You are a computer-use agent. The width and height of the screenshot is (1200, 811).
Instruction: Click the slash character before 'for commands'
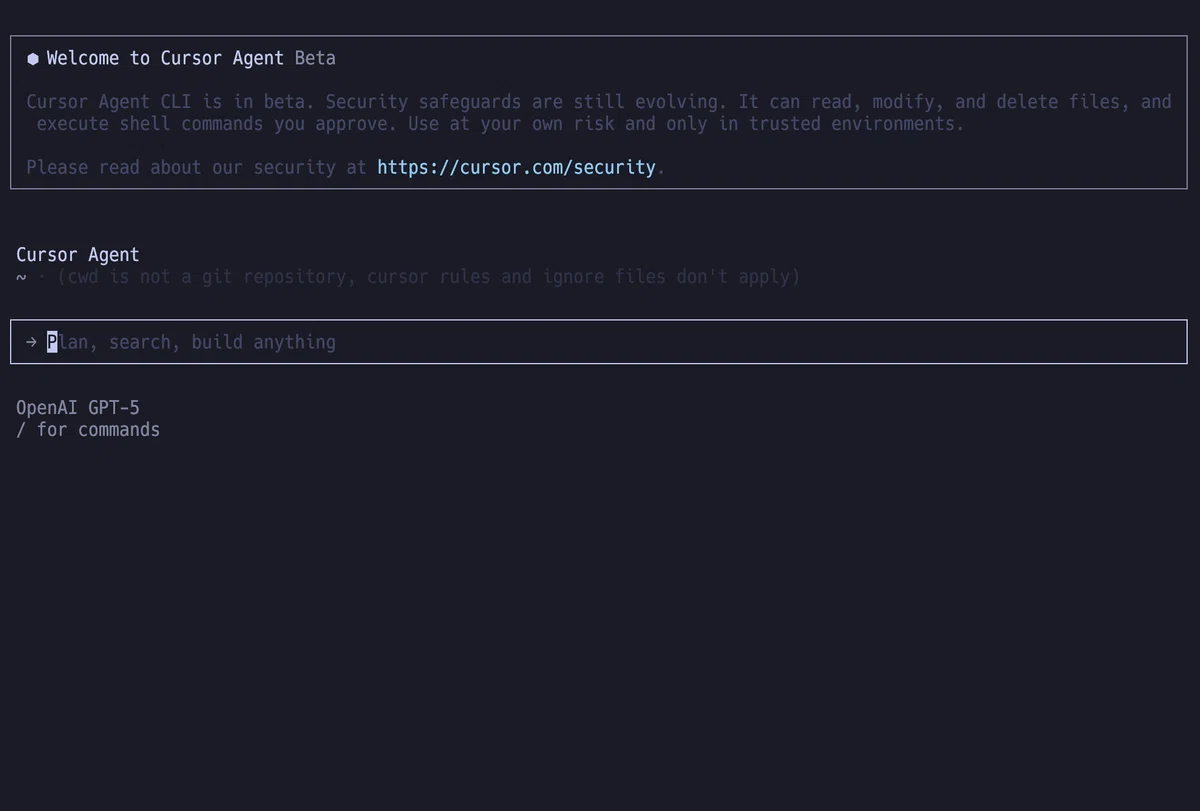21,430
